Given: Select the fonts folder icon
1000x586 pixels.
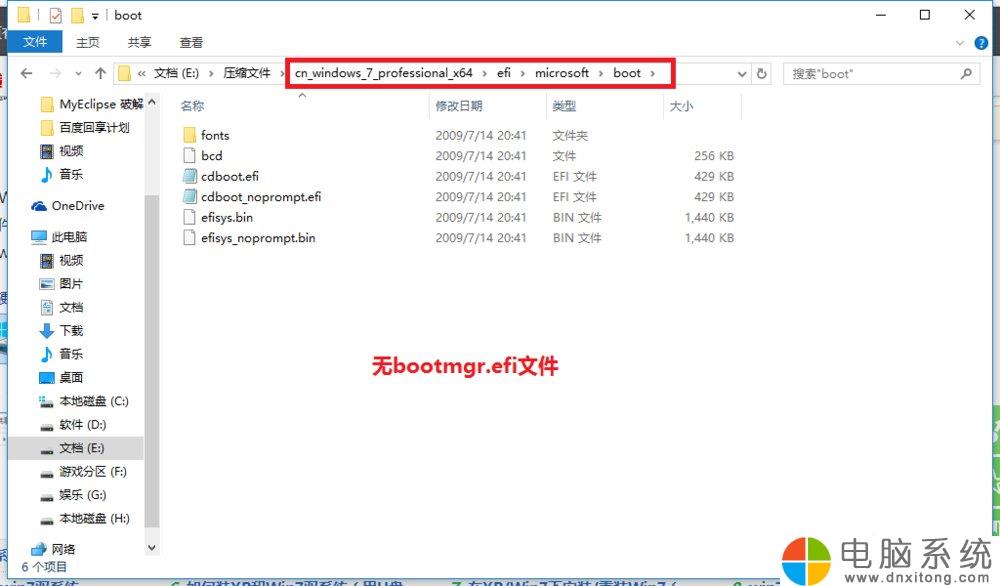Looking at the screenshot, I should [189, 135].
